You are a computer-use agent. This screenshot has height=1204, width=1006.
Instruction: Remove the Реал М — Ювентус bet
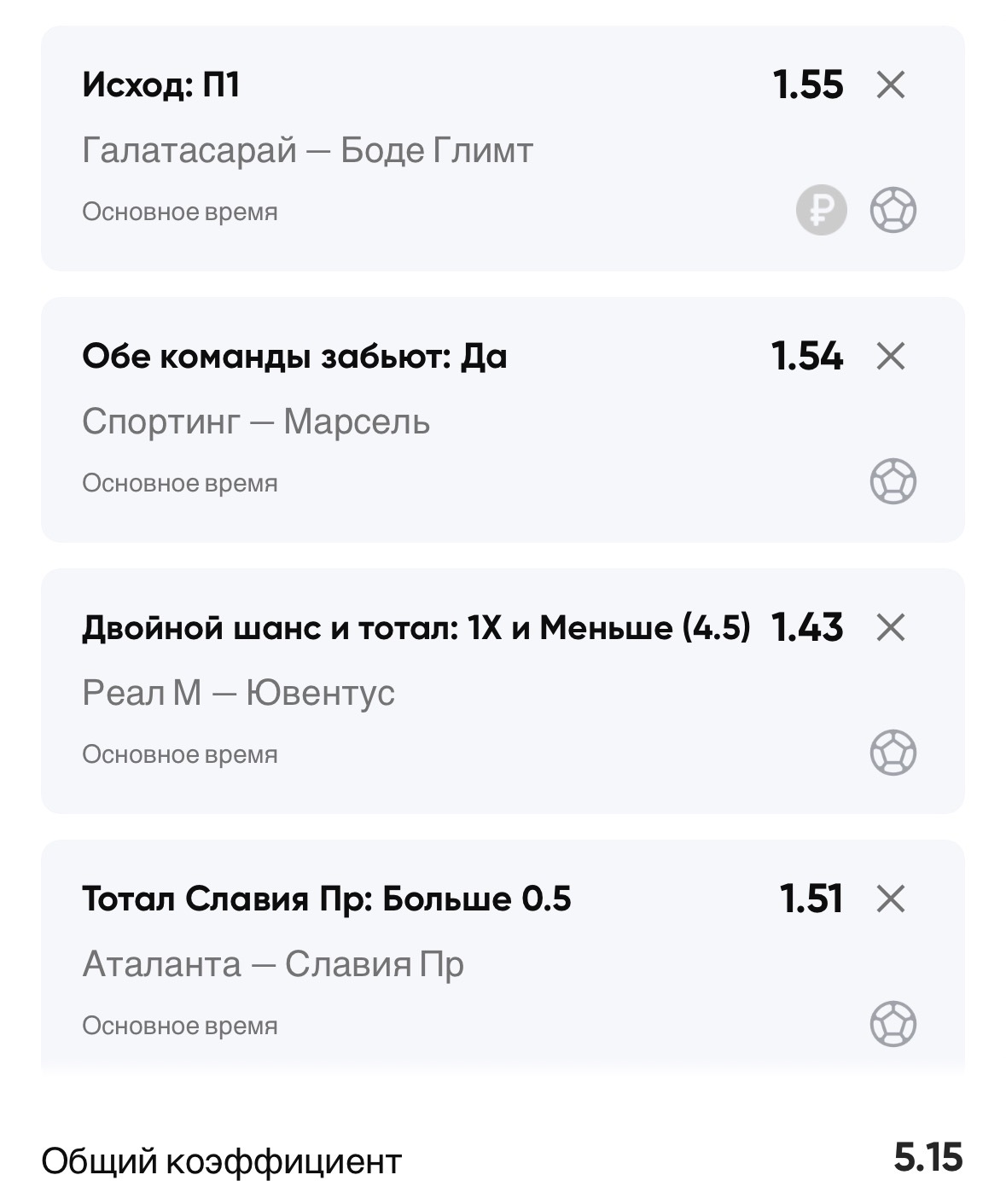point(890,628)
